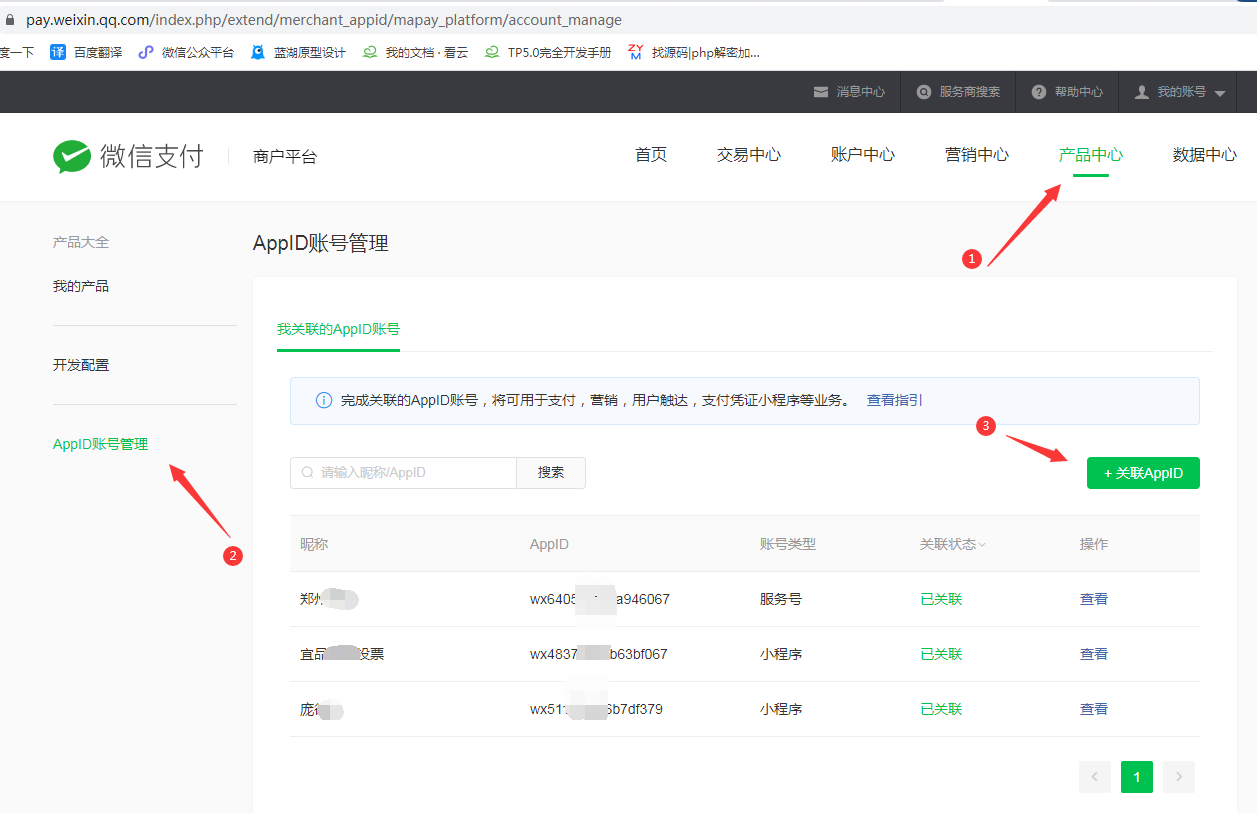
Task: Select 开发配置 in the sidebar
Action: (81, 365)
